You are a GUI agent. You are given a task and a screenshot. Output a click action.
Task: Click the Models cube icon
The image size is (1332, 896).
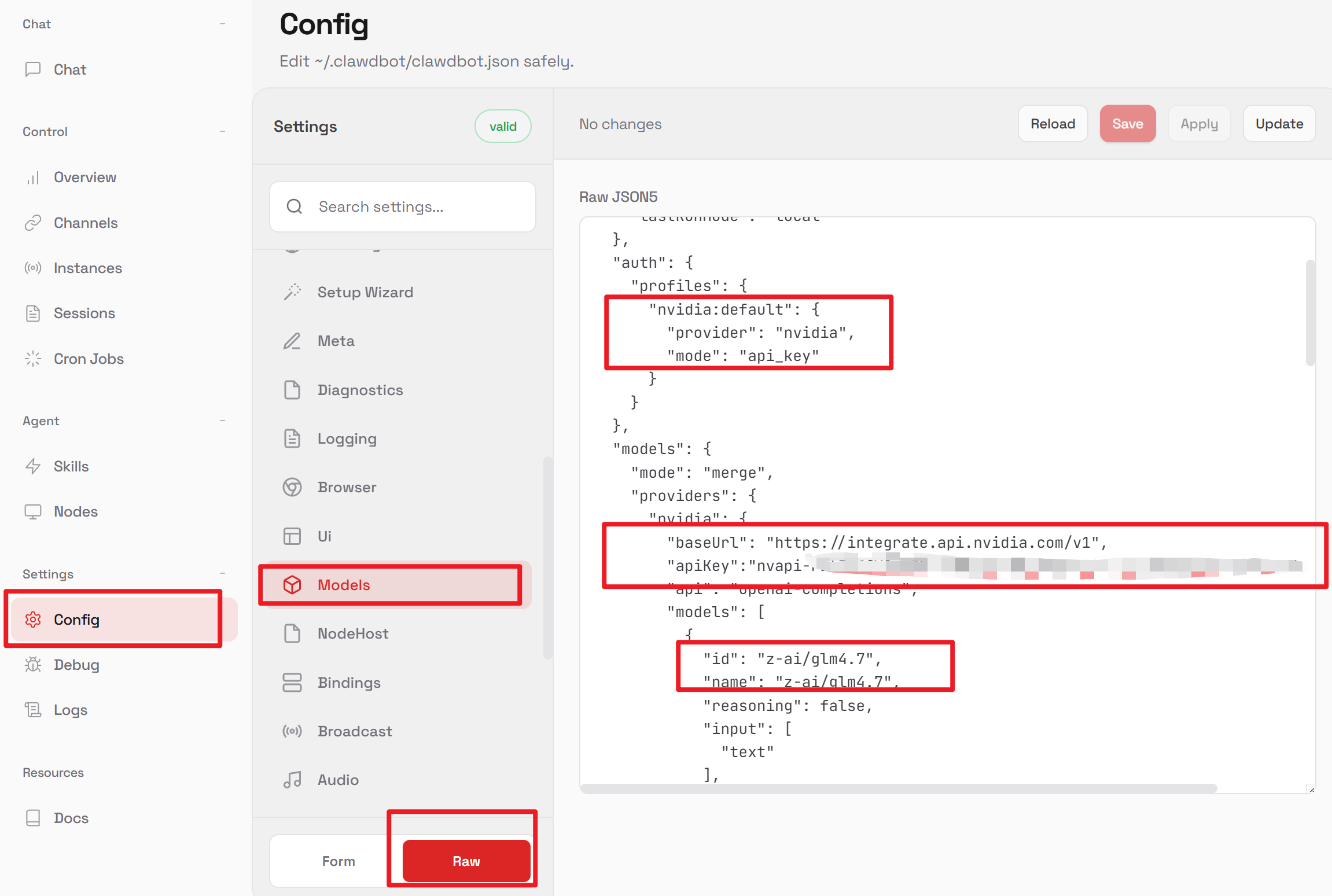[292, 585]
